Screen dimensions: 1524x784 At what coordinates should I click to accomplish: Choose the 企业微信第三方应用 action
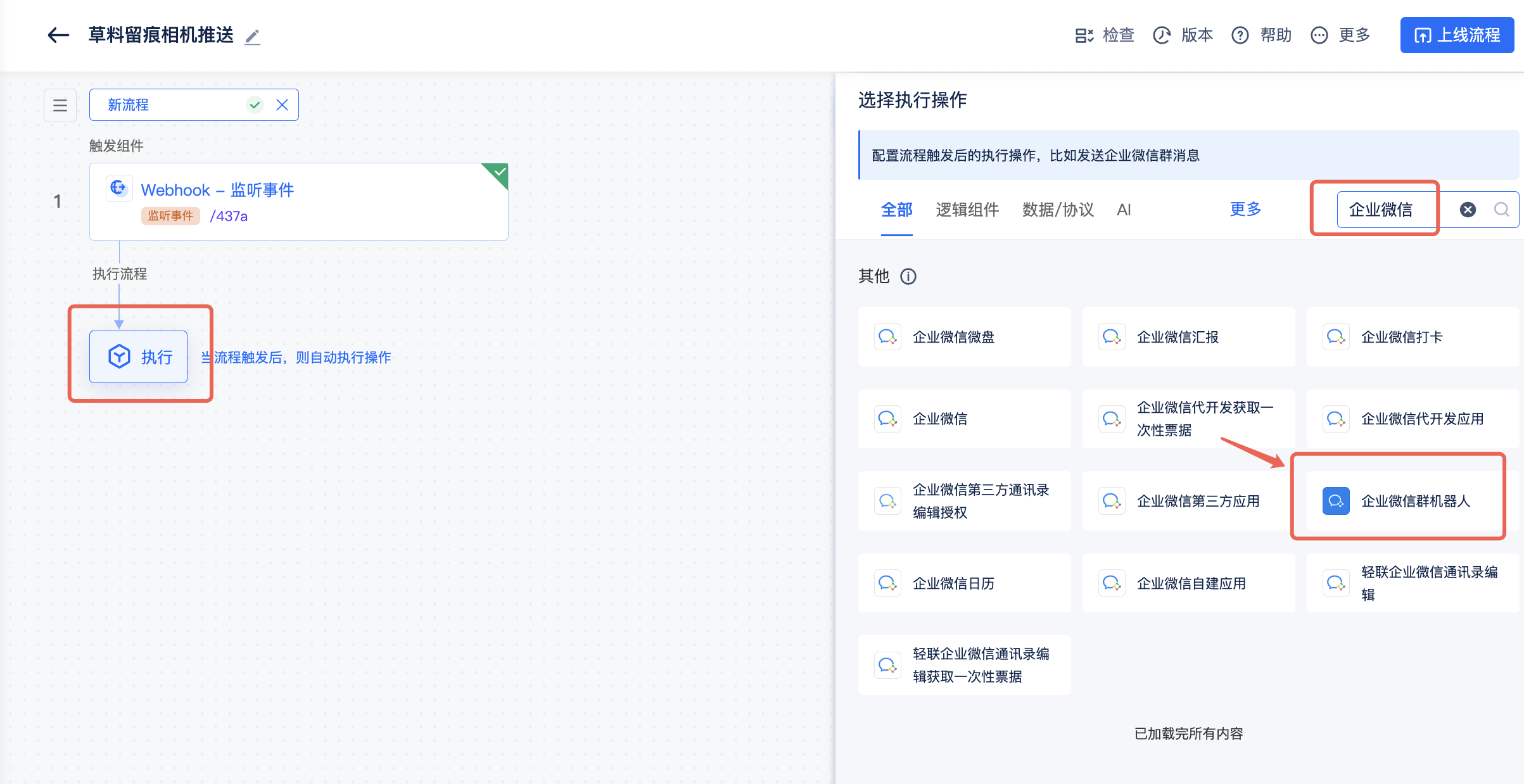pos(1188,501)
